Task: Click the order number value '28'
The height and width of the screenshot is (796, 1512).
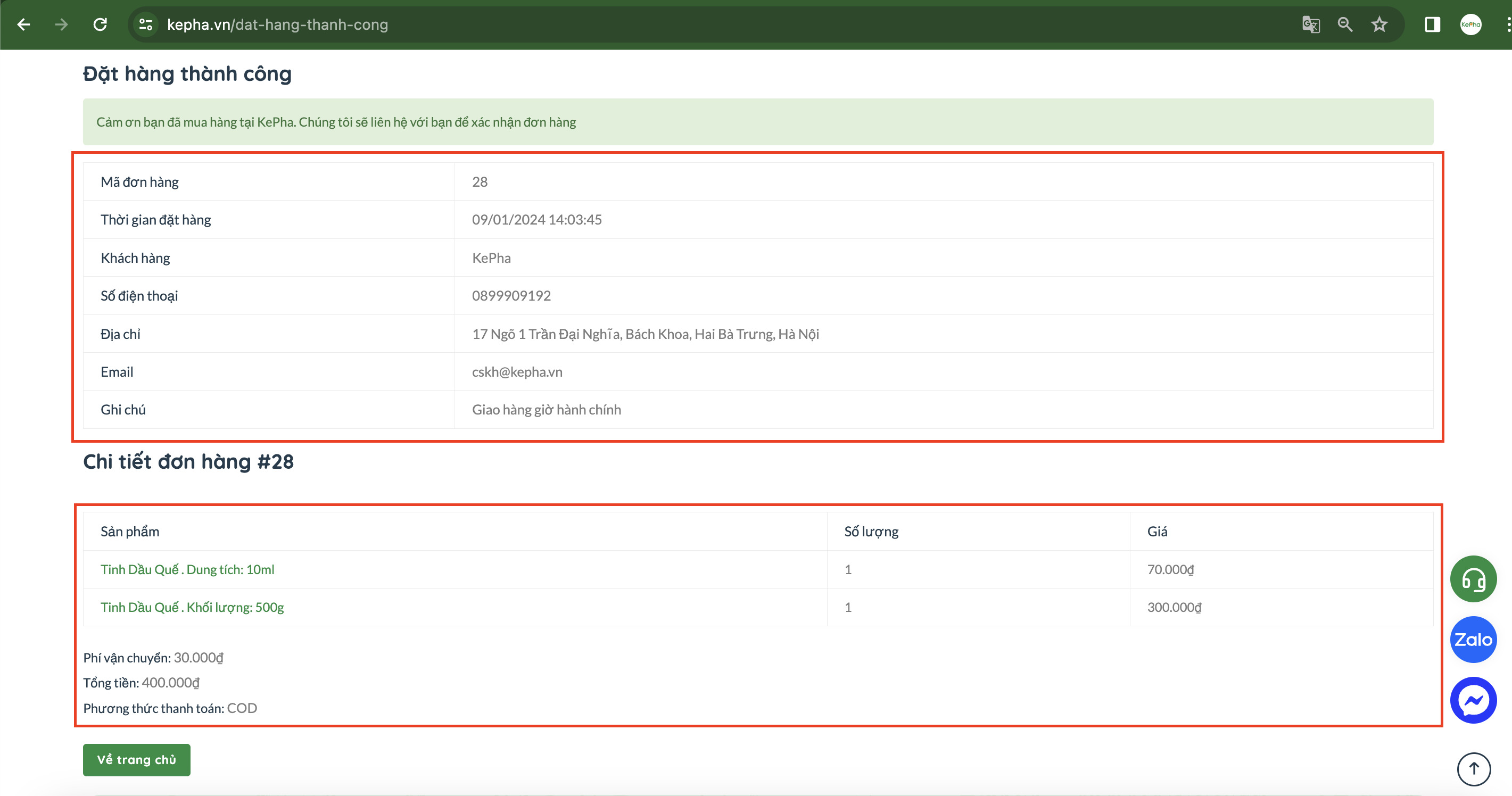Action: point(480,182)
